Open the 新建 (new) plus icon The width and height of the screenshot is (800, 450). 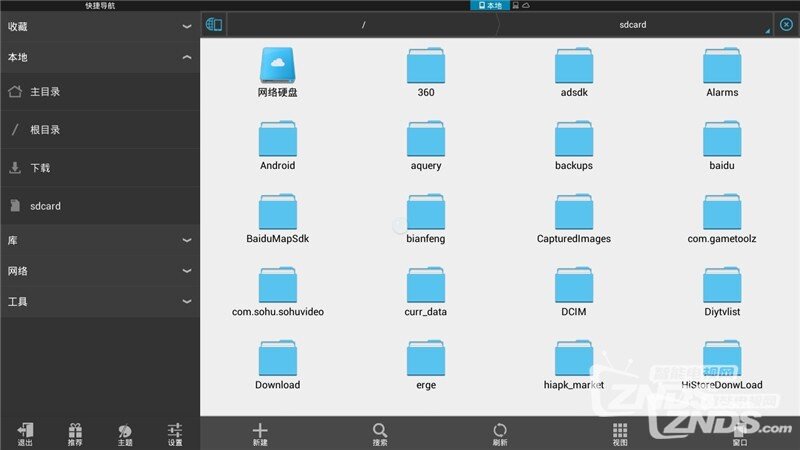(260, 434)
